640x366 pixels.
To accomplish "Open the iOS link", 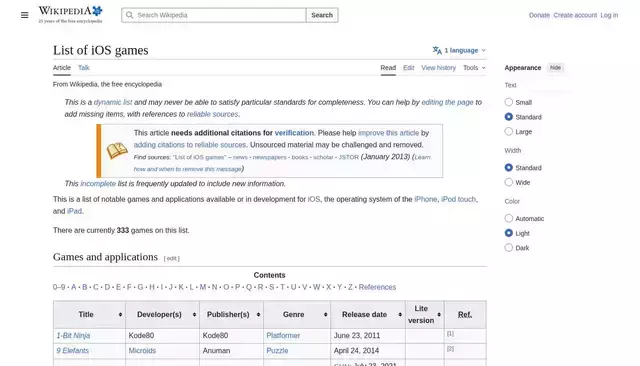I will (x=314, y=199).
